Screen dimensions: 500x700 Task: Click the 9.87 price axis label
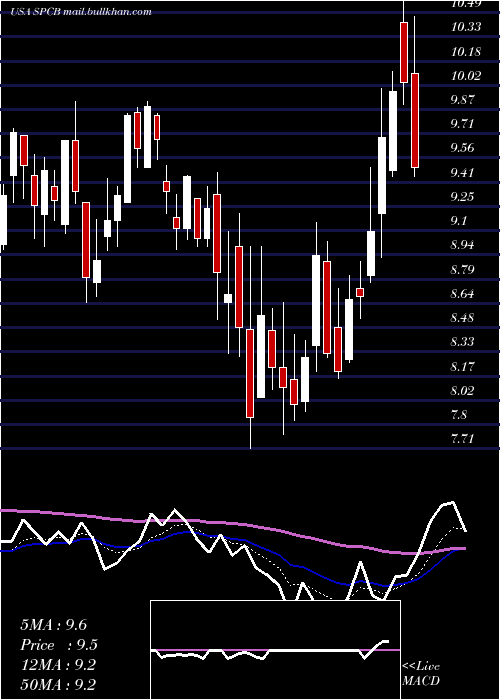coord(462,100)
